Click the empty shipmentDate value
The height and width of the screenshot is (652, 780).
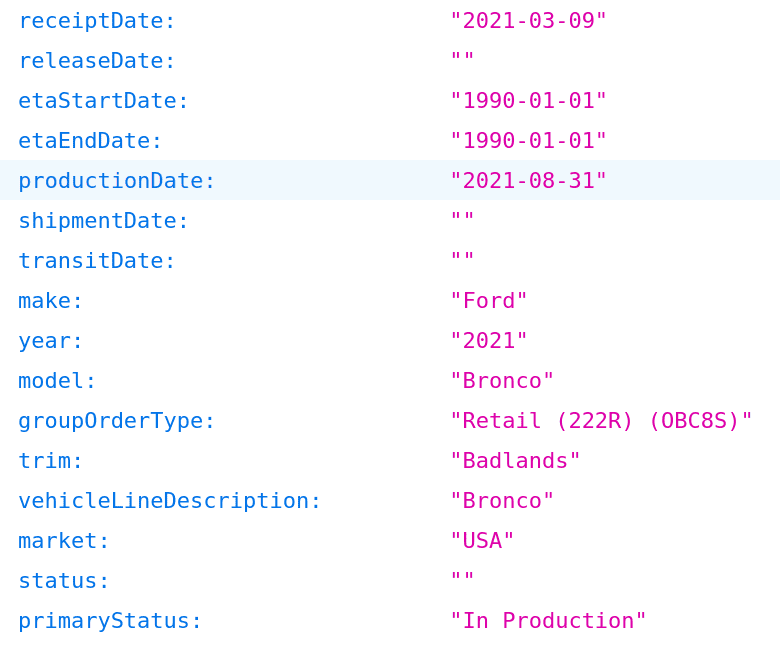pyautogui.click(x=462, y=217)
